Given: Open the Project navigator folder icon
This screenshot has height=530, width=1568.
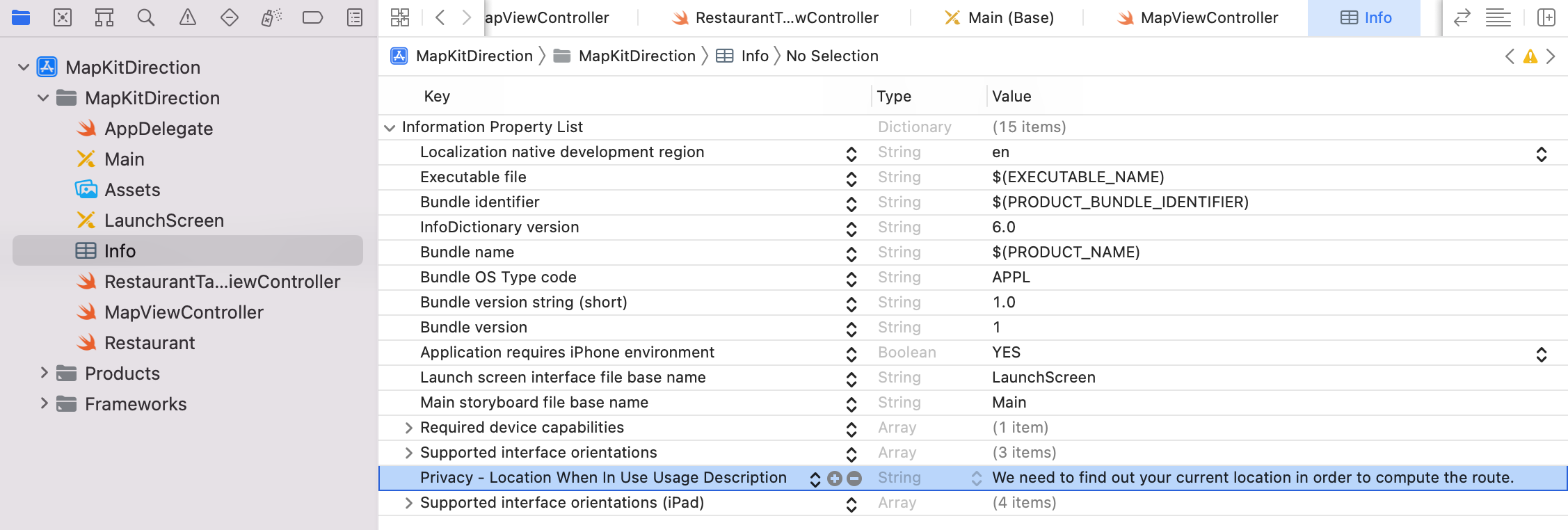Looking at the screenshot, I should [x=21, y=17].
